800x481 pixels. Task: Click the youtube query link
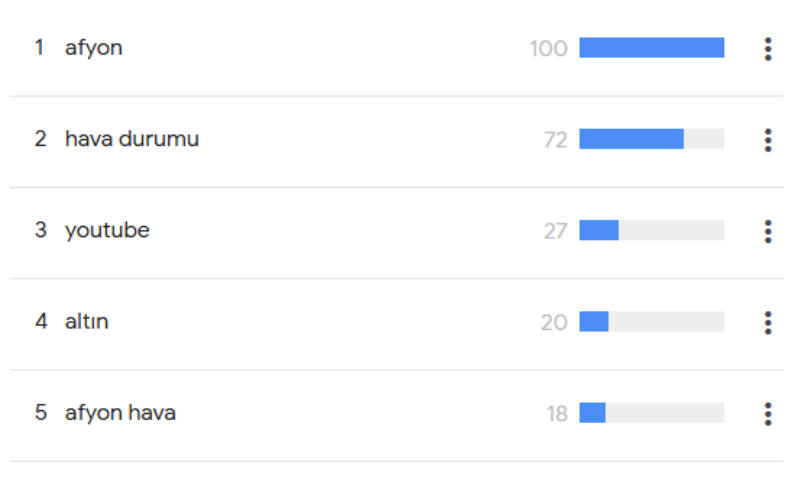[x=107, y=230]
